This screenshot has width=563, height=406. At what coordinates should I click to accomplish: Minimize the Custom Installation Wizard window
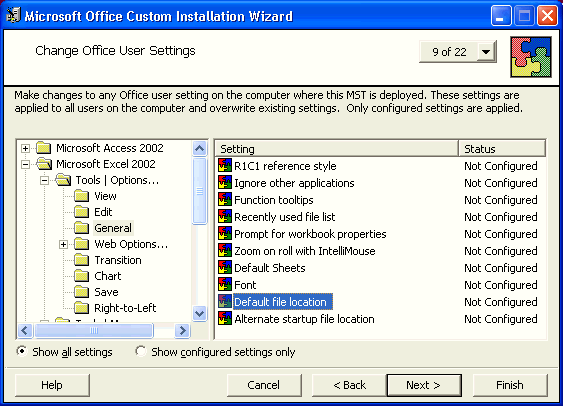[x=501, y=16]
